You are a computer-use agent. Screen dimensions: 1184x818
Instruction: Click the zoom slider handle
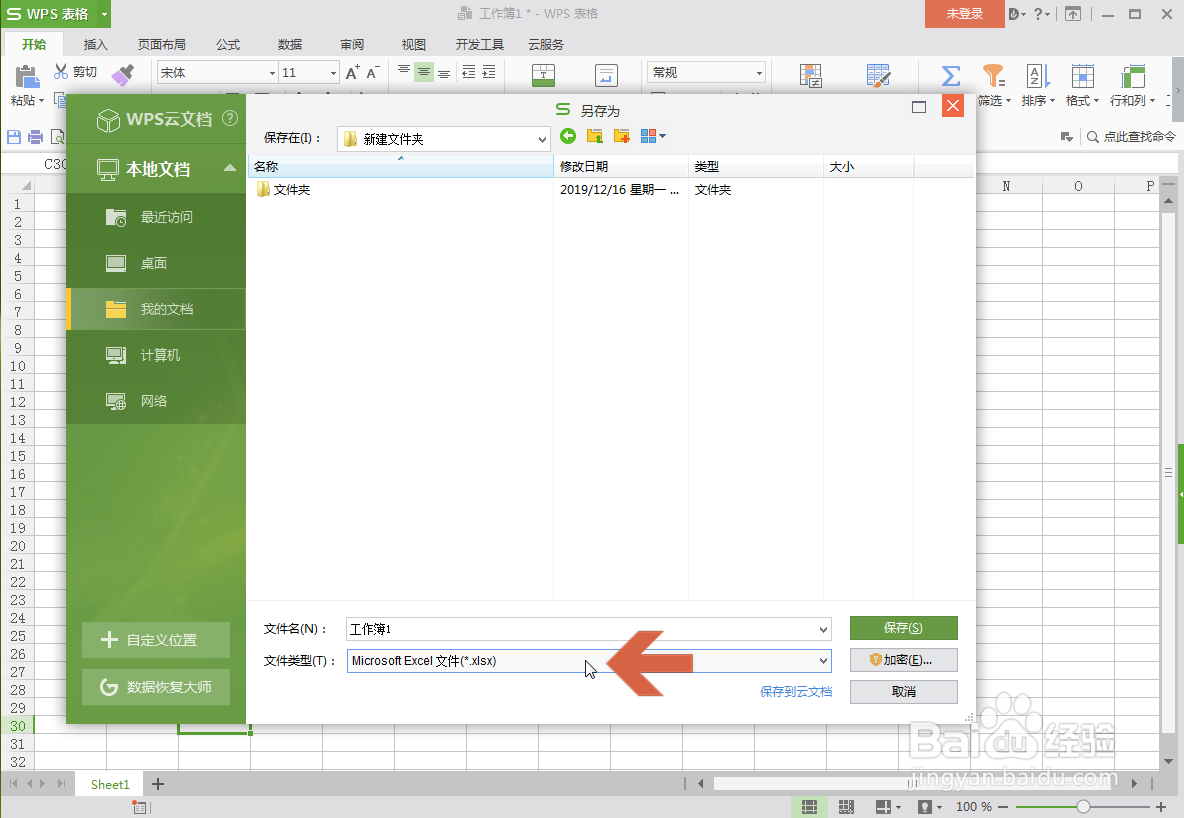coord(1083,807)
